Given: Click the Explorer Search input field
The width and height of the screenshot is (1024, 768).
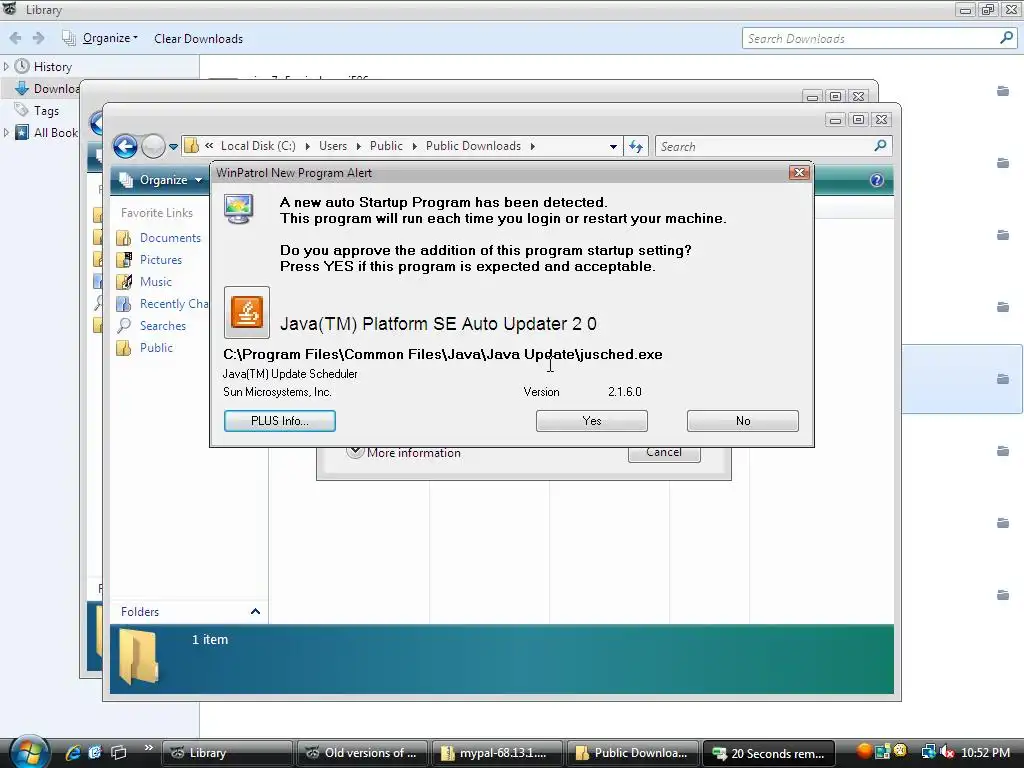Looking at the screenshot, I should click(764, 147).
